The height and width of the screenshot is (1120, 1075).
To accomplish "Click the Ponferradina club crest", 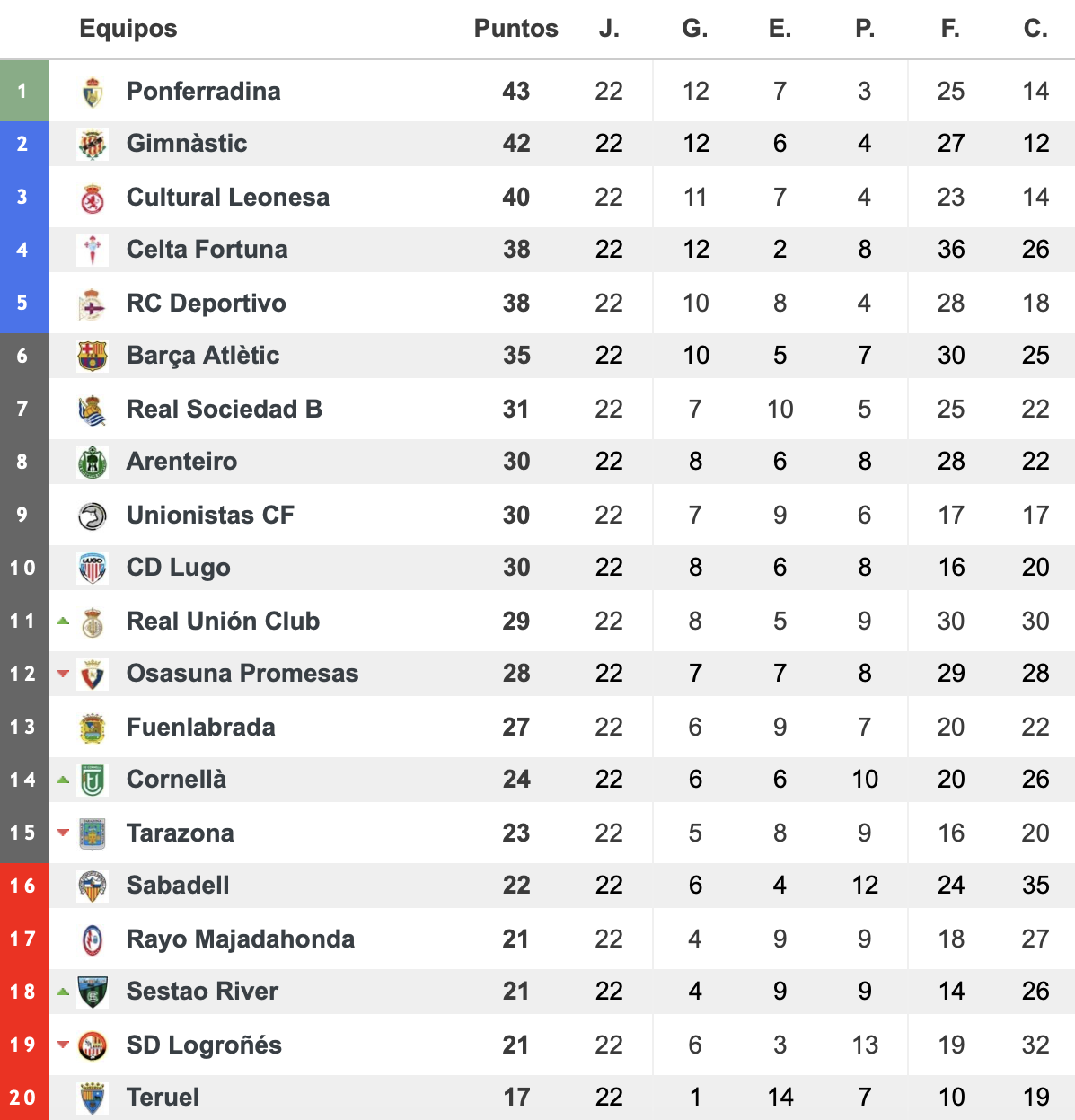I will (x=93, y=92).
